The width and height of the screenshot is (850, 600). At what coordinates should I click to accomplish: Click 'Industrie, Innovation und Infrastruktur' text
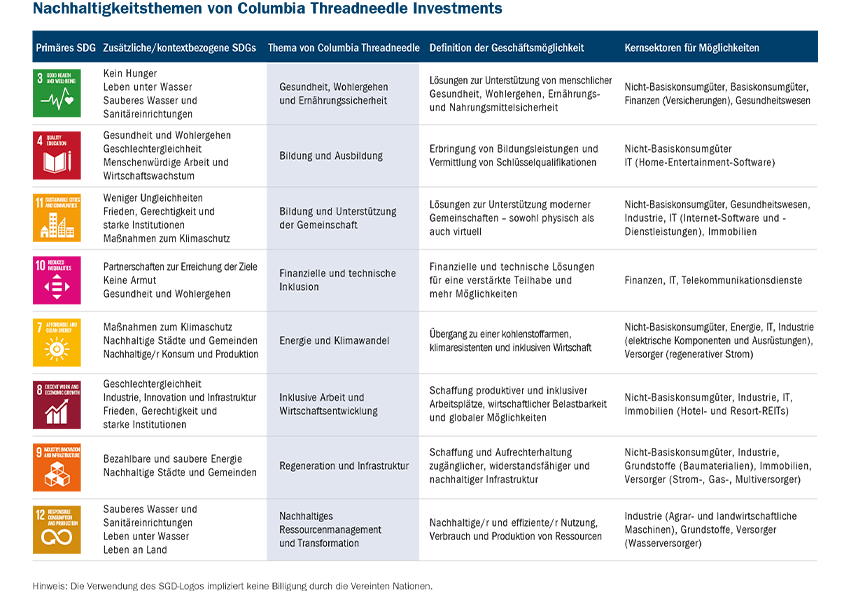click(x=179, y=397)
